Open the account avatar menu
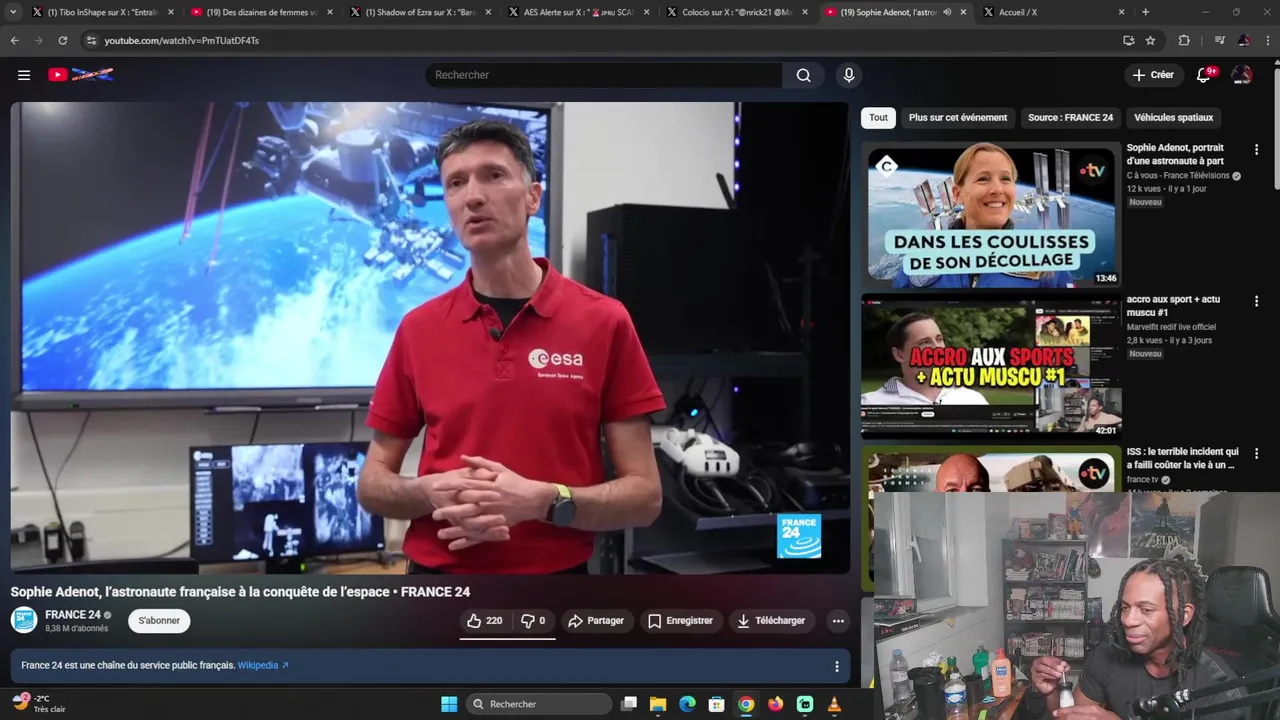The width and height of the screenshot is (1280, 720). (1242, 75)
